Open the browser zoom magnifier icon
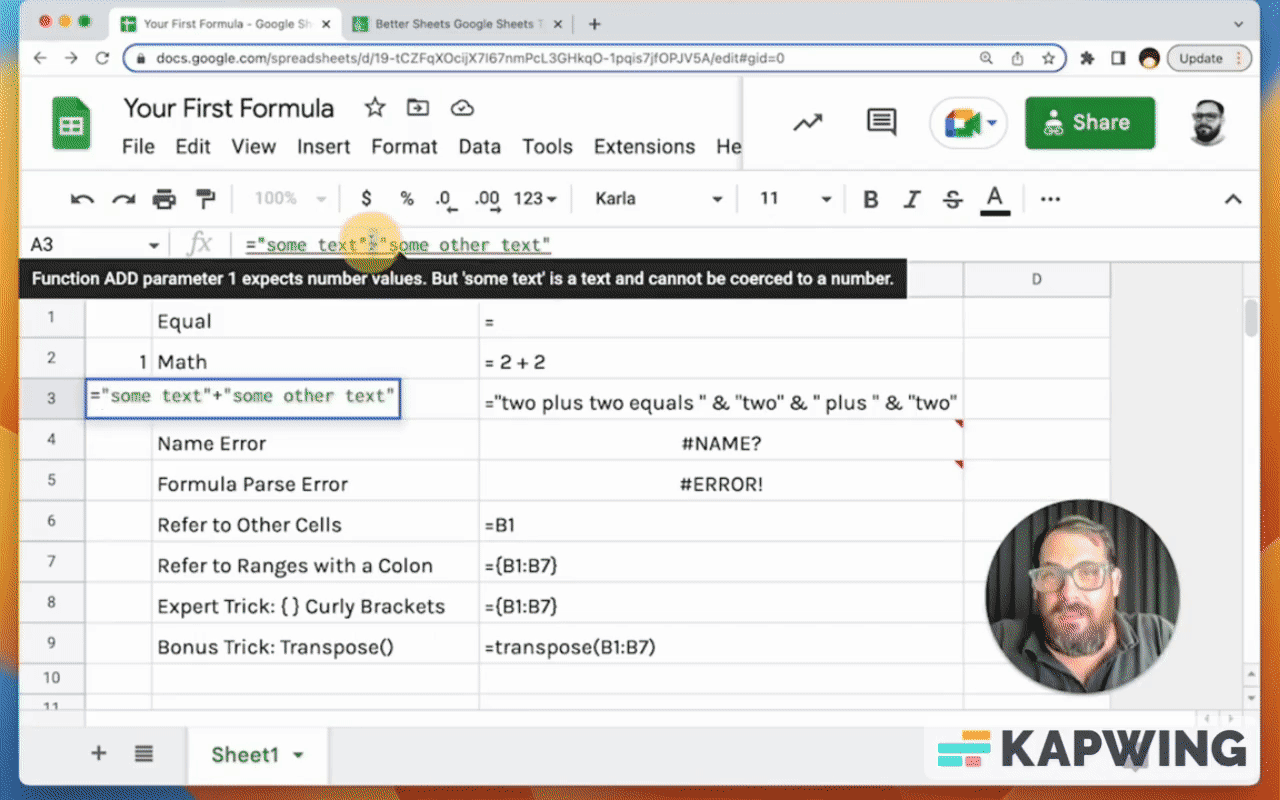The image size is (1280, 800). pyautogui.click(x=987, y=58)
